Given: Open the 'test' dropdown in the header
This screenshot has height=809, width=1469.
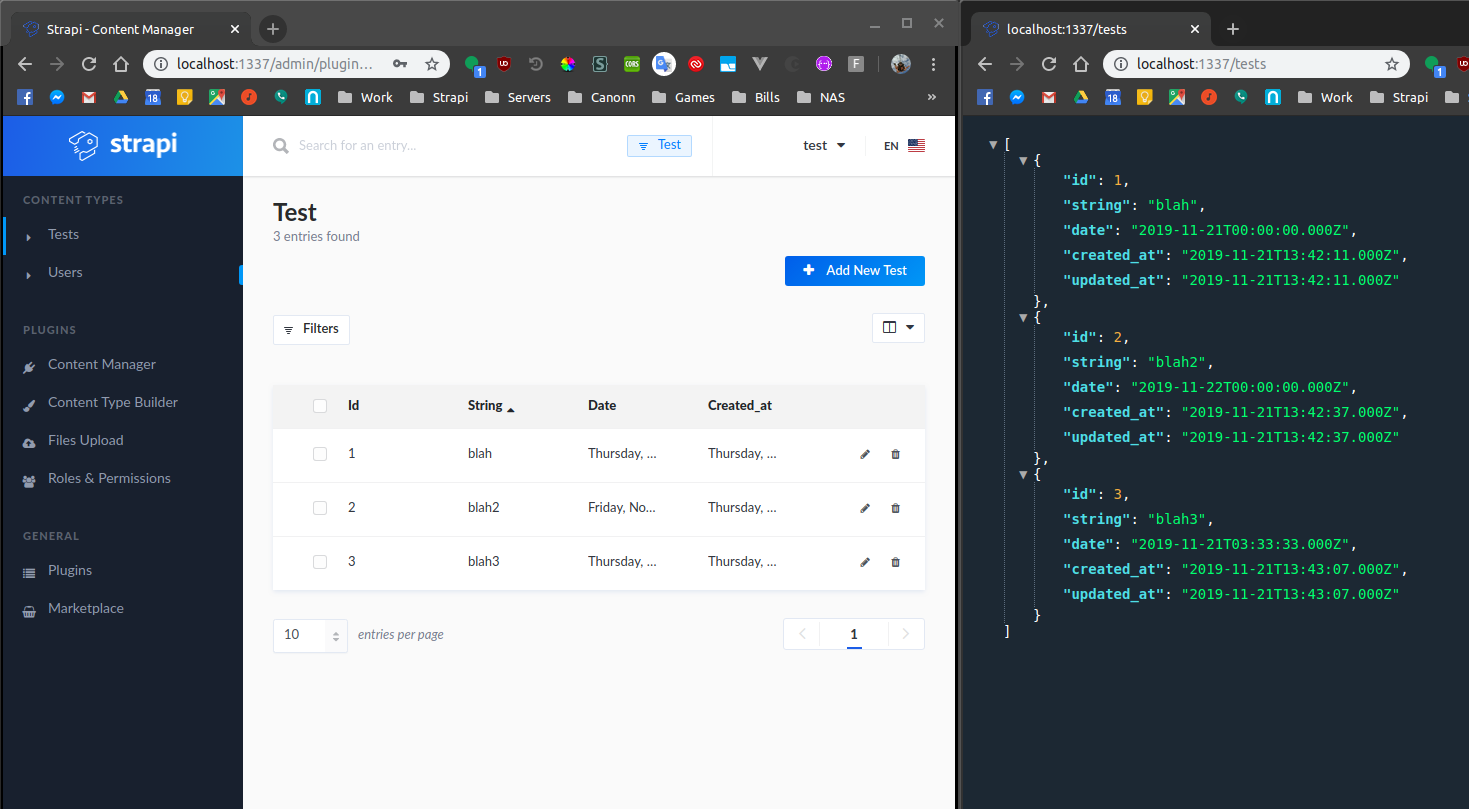Looking at the screenshot, I should [x=823, y=145].
